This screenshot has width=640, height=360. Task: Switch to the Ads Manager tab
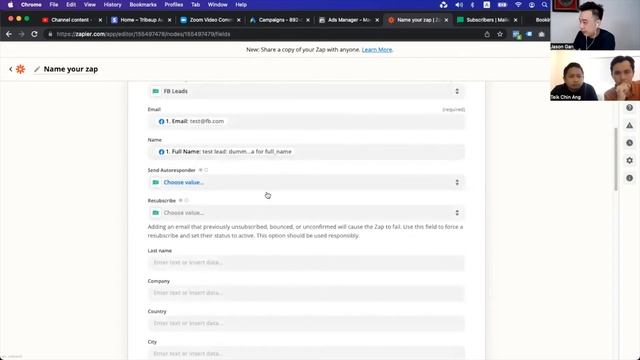[x=349, y=20]
